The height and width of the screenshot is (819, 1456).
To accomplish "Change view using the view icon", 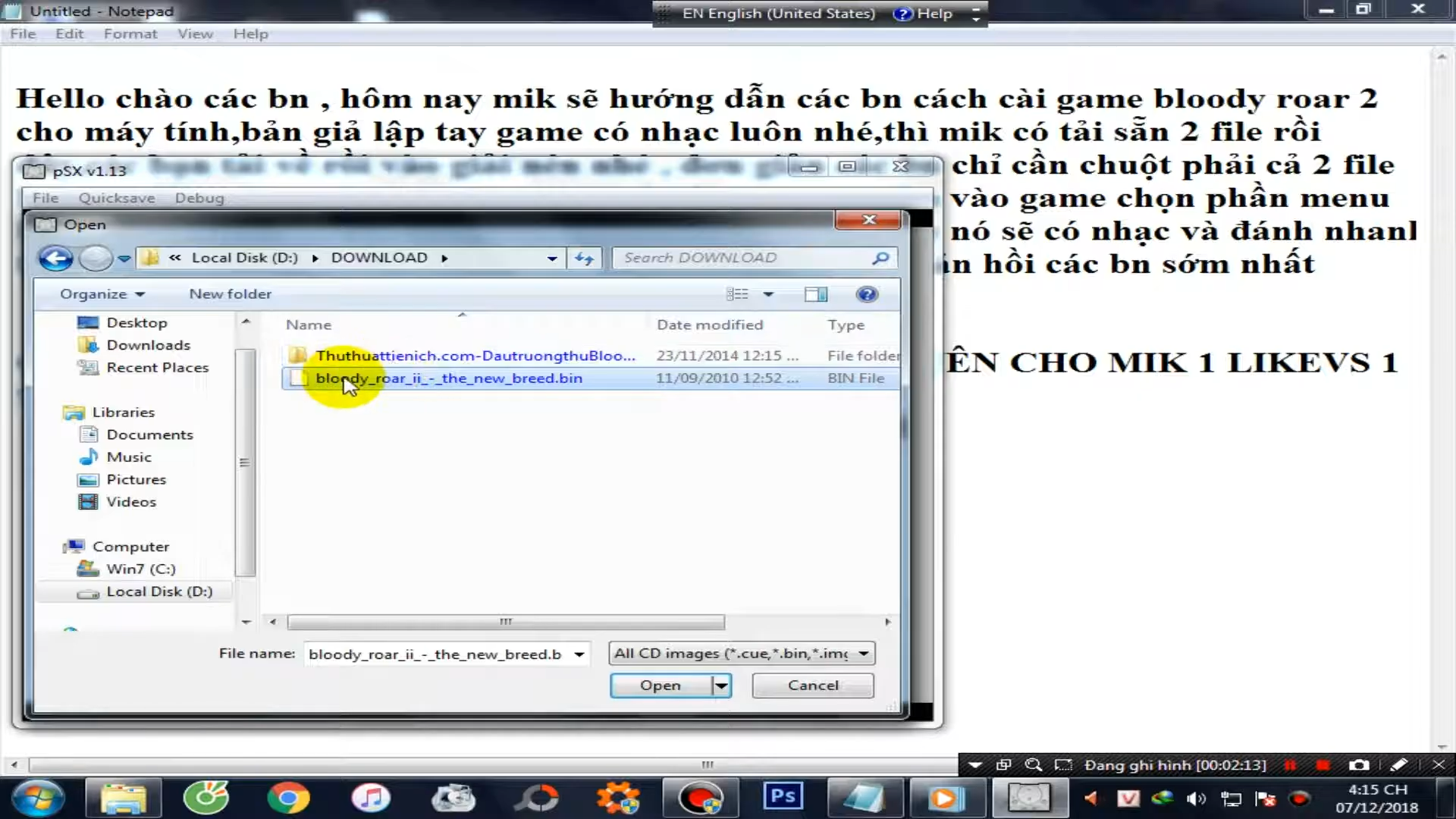I will (x=737, y=294).
